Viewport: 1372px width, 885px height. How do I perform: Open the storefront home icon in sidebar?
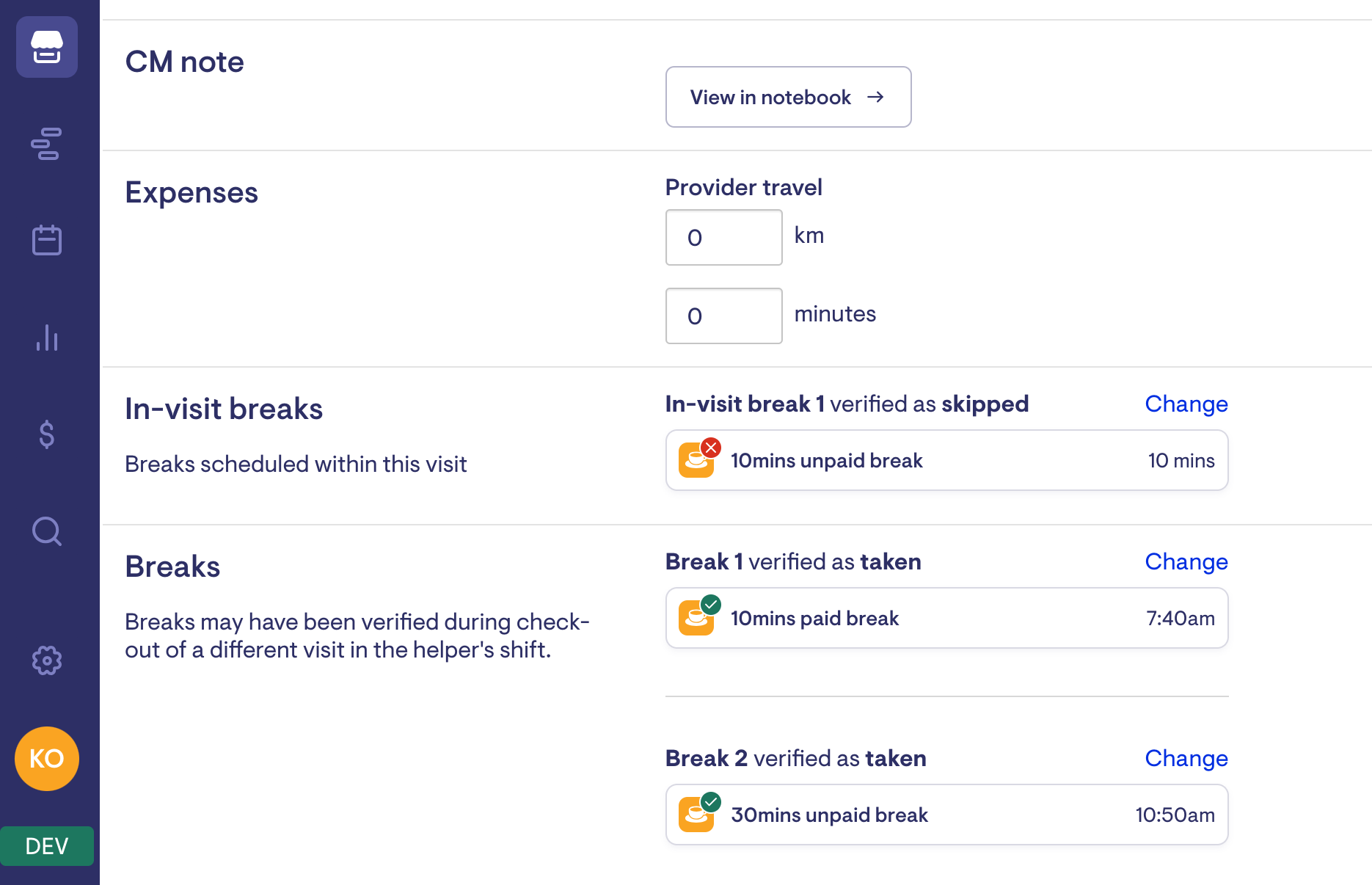(x=47, y=47)
